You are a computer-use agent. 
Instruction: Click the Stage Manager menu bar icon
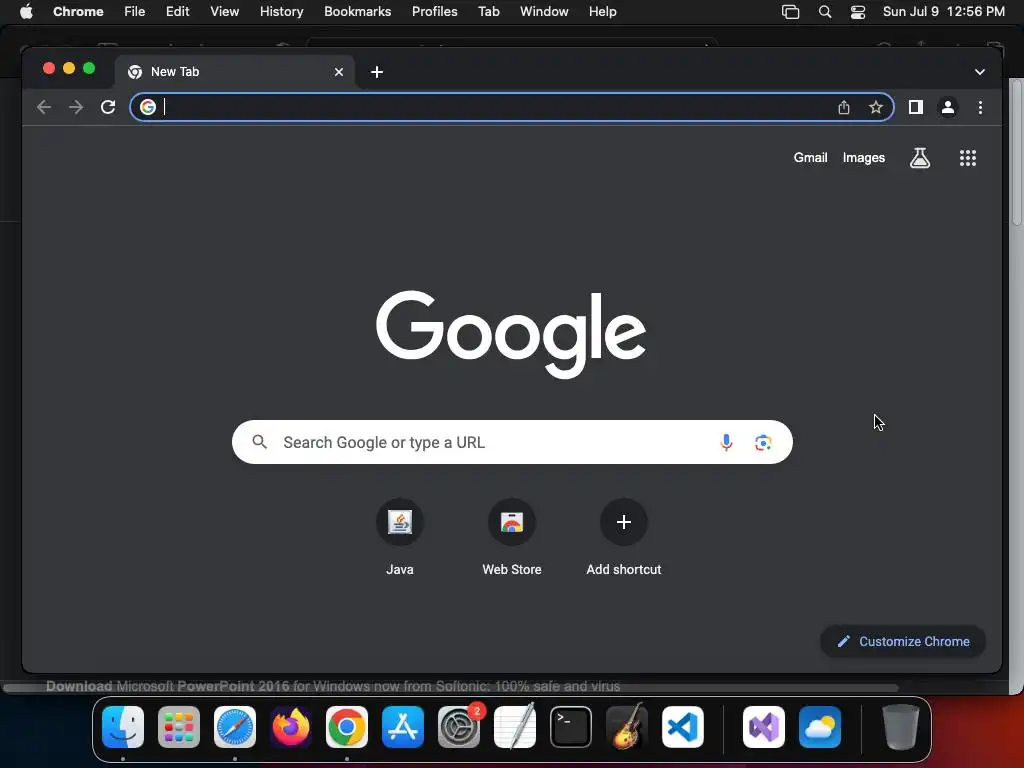[790, 12]
